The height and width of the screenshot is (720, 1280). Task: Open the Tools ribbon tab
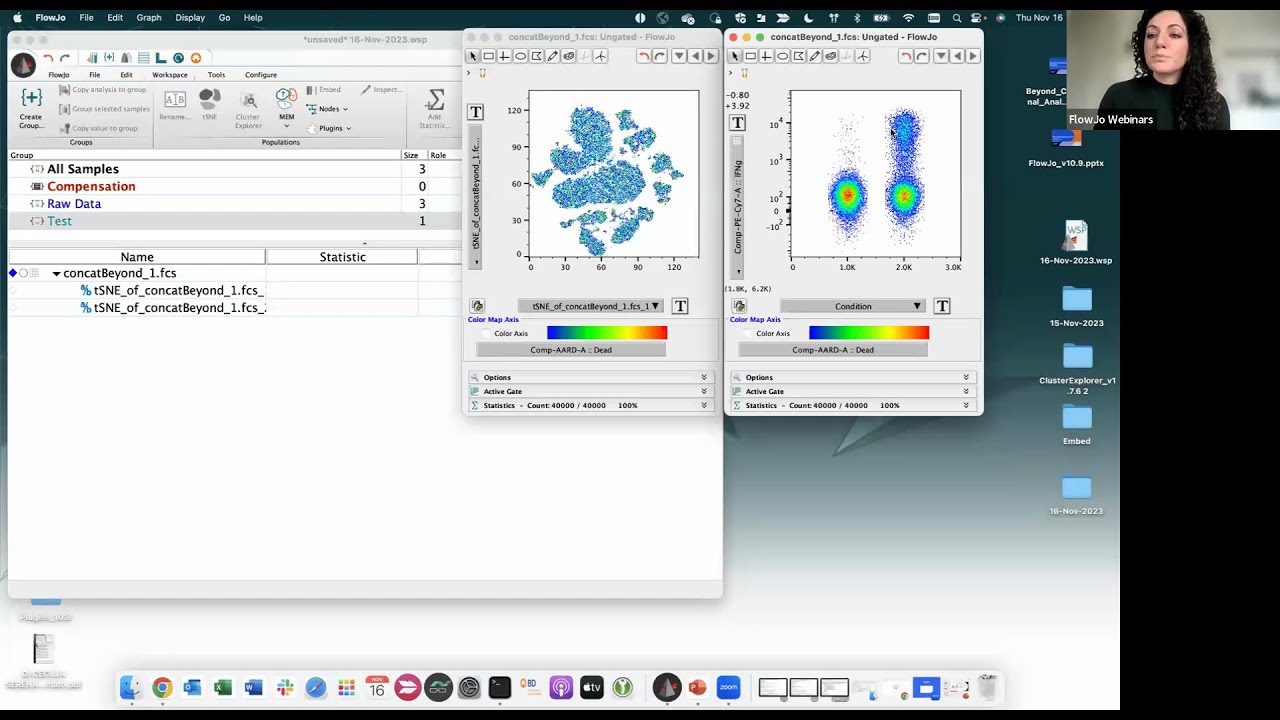(x=216, y=75)
